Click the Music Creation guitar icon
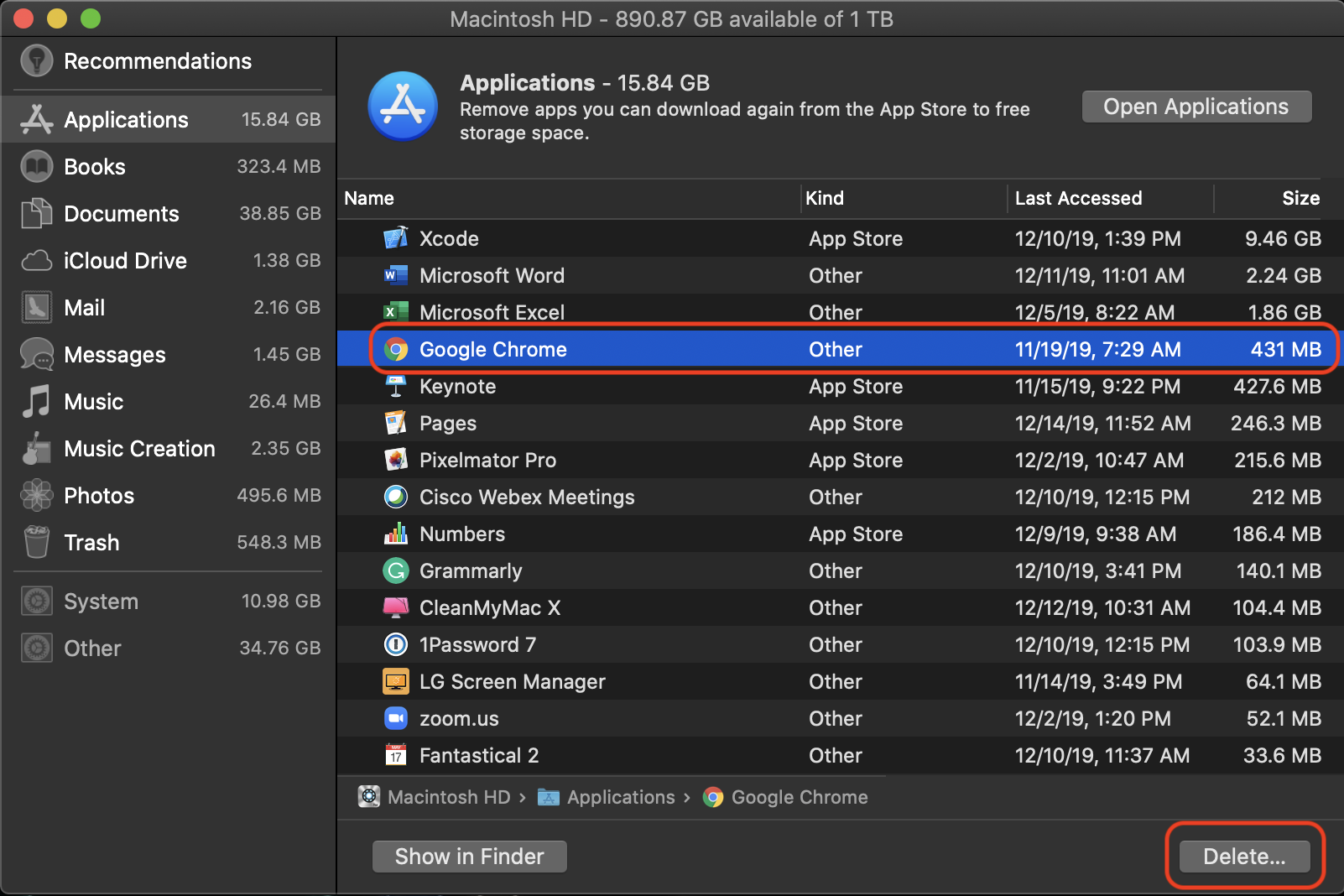The width and height of the screenshot is (1344, 896). point(37,448)
